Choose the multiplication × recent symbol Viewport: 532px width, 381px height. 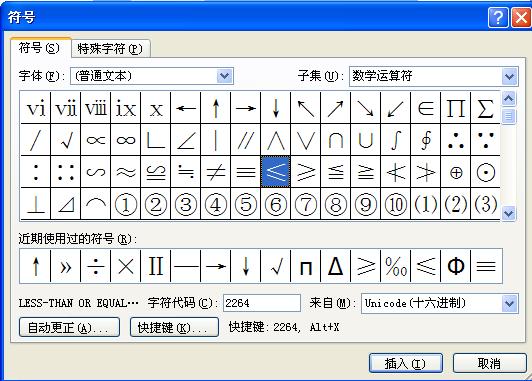pyautogui.click(x=126, y=266)
